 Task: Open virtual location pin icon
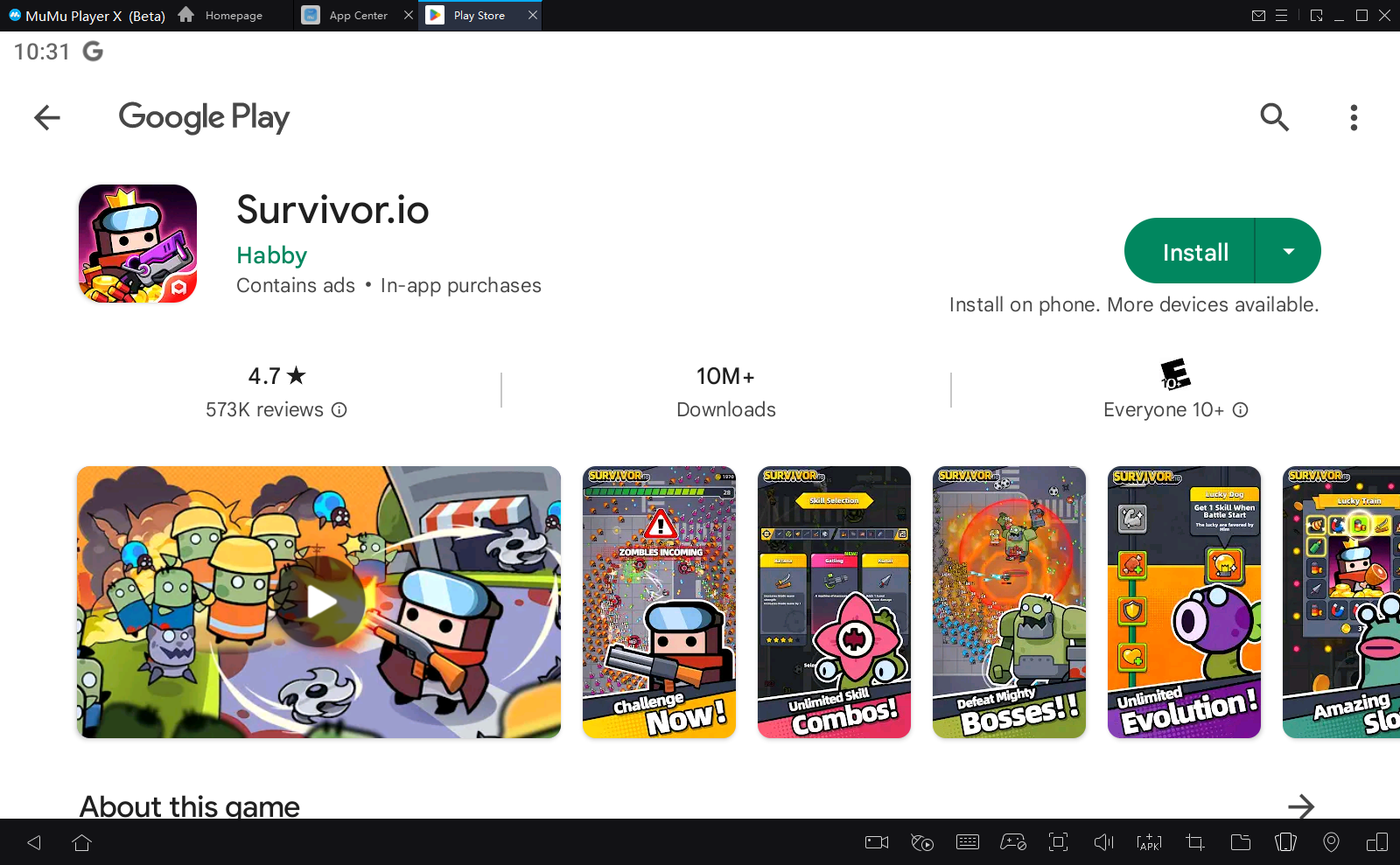point(1331,842)
